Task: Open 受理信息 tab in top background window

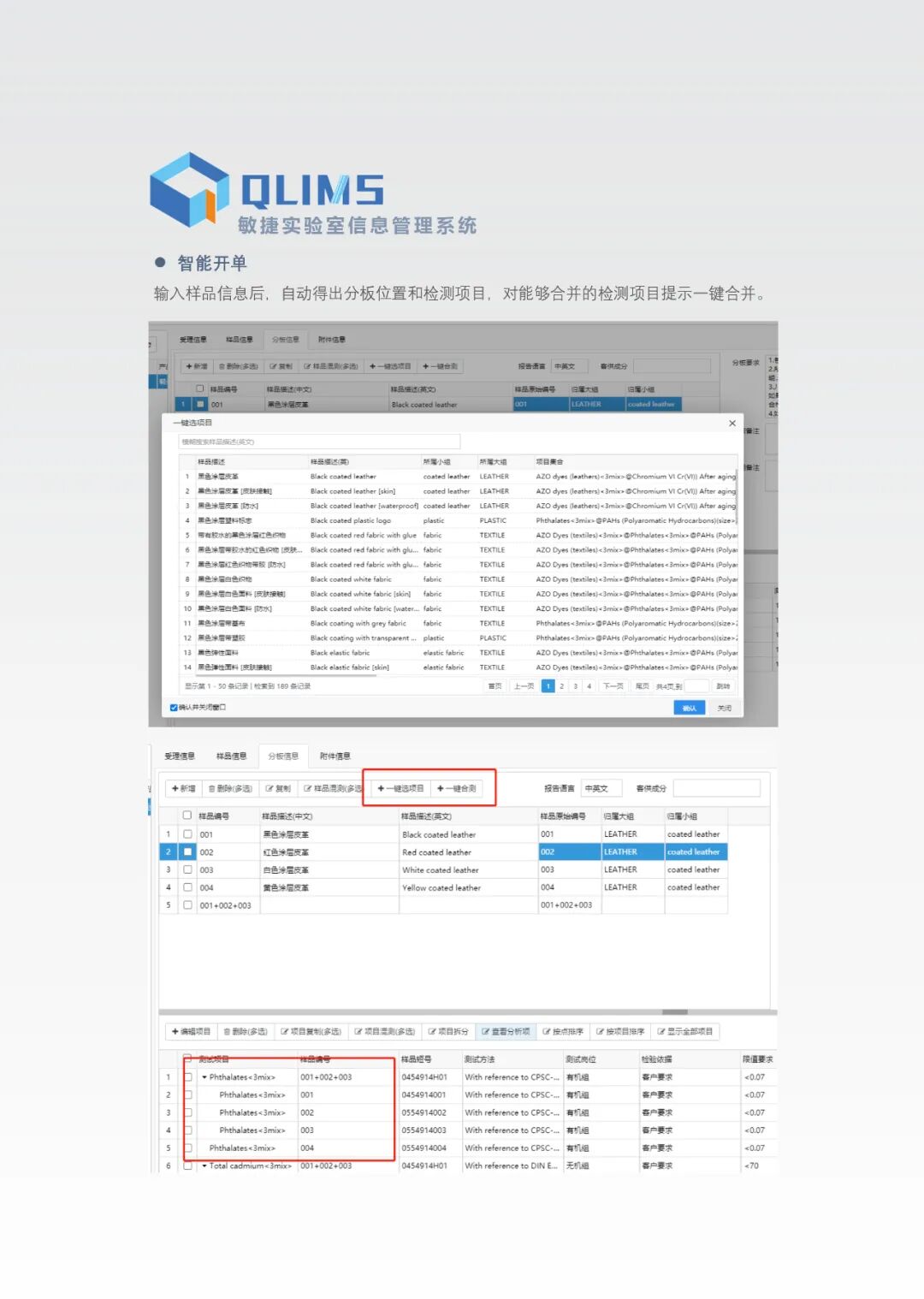Action: pyautogui.click(x=192, y=340)
